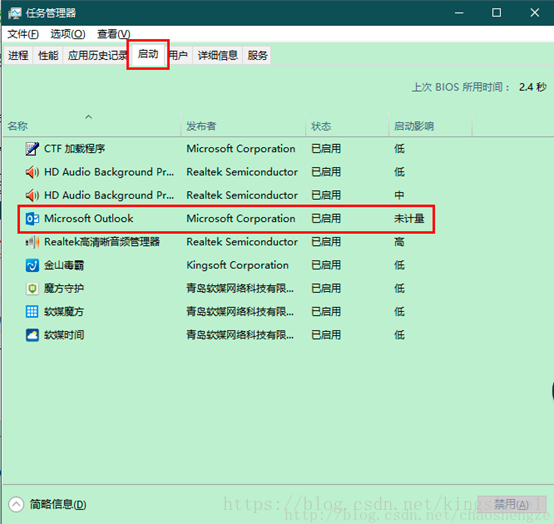Switch to the 性能 tab

[48, 55]
